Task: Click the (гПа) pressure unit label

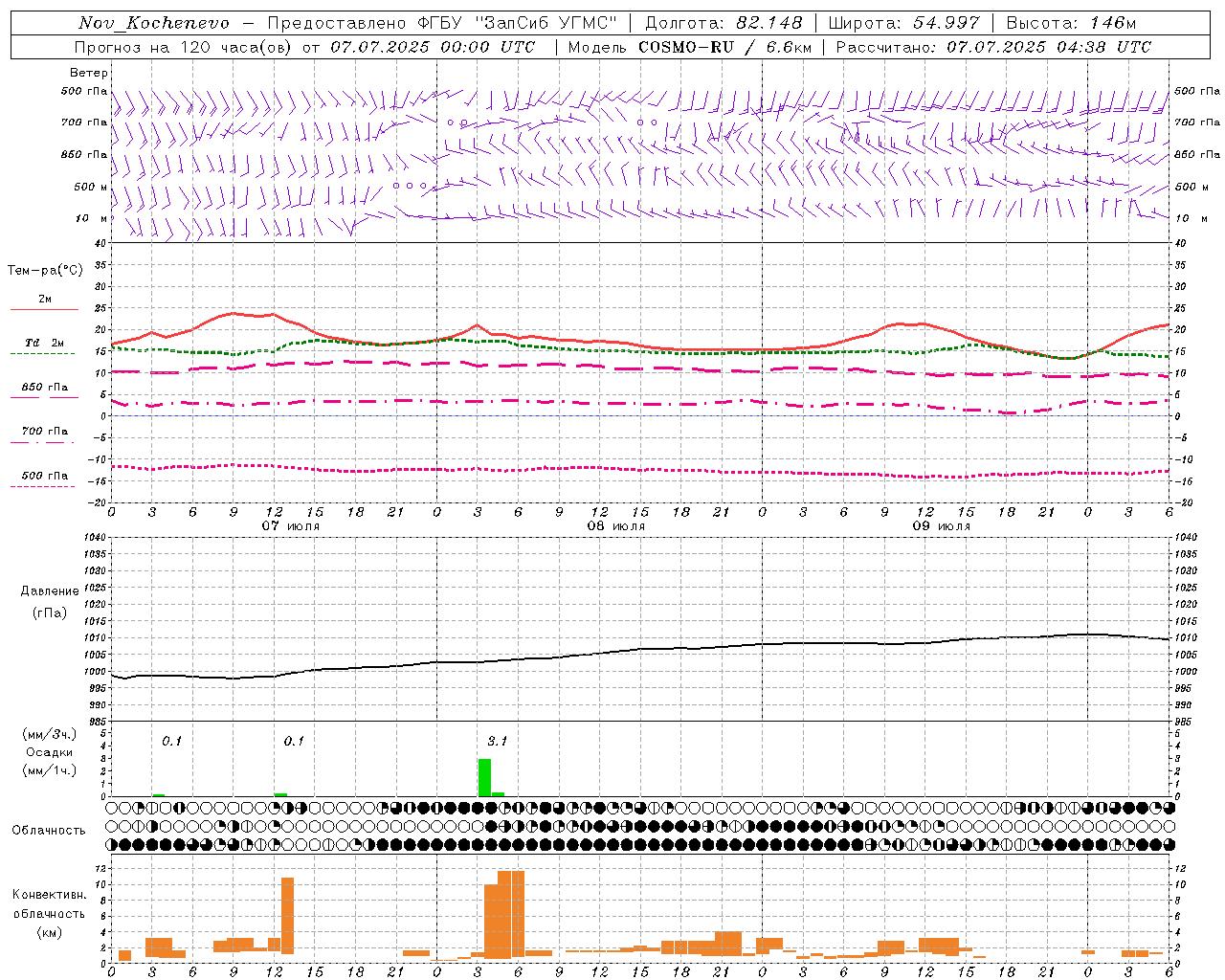Action: tap(50, 613)
